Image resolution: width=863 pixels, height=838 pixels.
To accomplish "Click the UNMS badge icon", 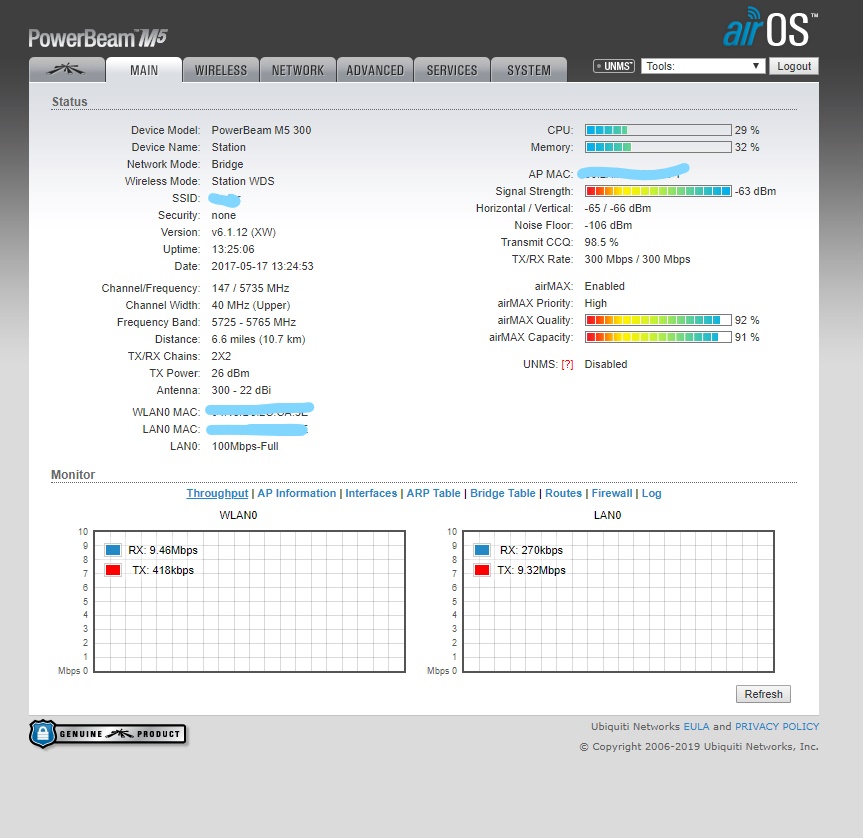I will tap(614, 66).
